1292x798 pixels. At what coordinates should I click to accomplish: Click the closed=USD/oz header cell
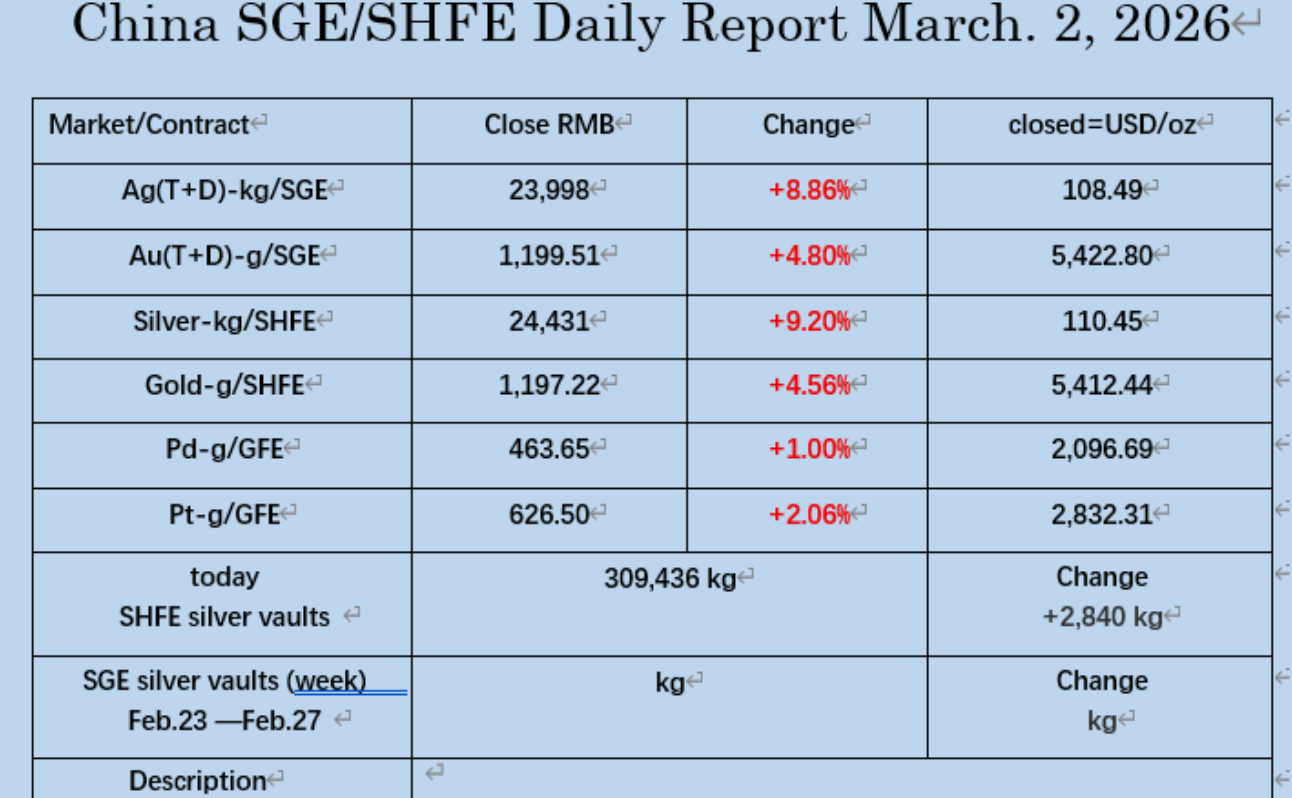1101,125
